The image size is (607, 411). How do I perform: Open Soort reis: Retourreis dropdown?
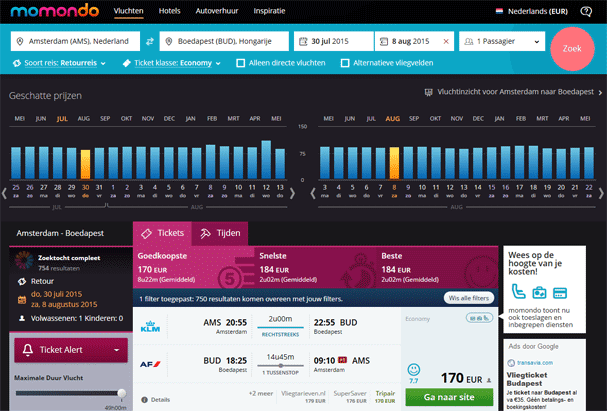click(65, 63)
